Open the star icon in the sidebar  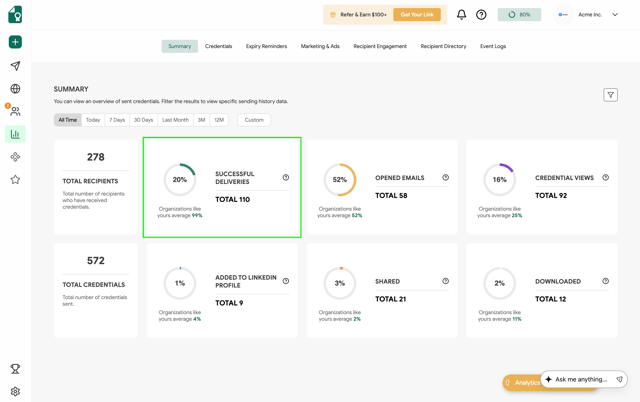click(15, 180)
